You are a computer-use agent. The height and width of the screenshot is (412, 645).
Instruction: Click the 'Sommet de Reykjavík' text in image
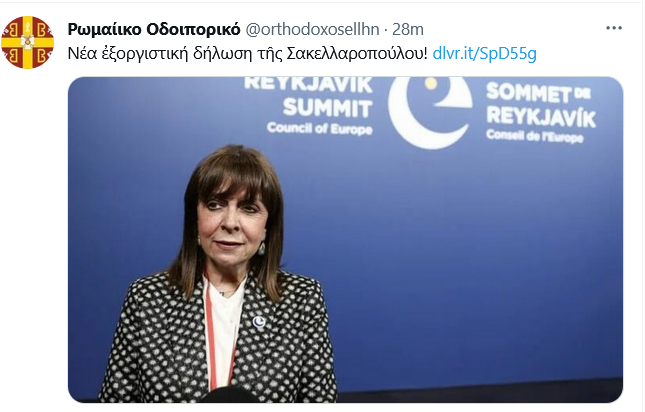tap(541, 106)
